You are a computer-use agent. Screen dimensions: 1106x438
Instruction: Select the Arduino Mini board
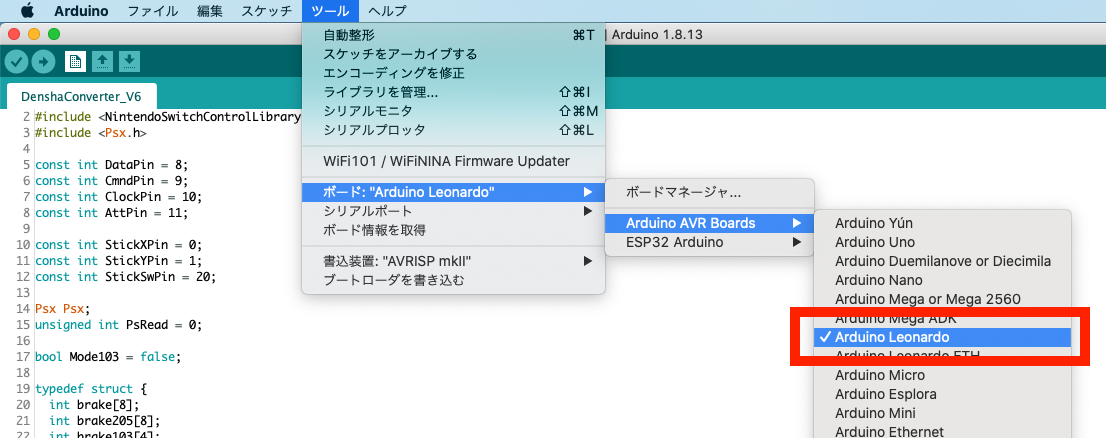942,413
